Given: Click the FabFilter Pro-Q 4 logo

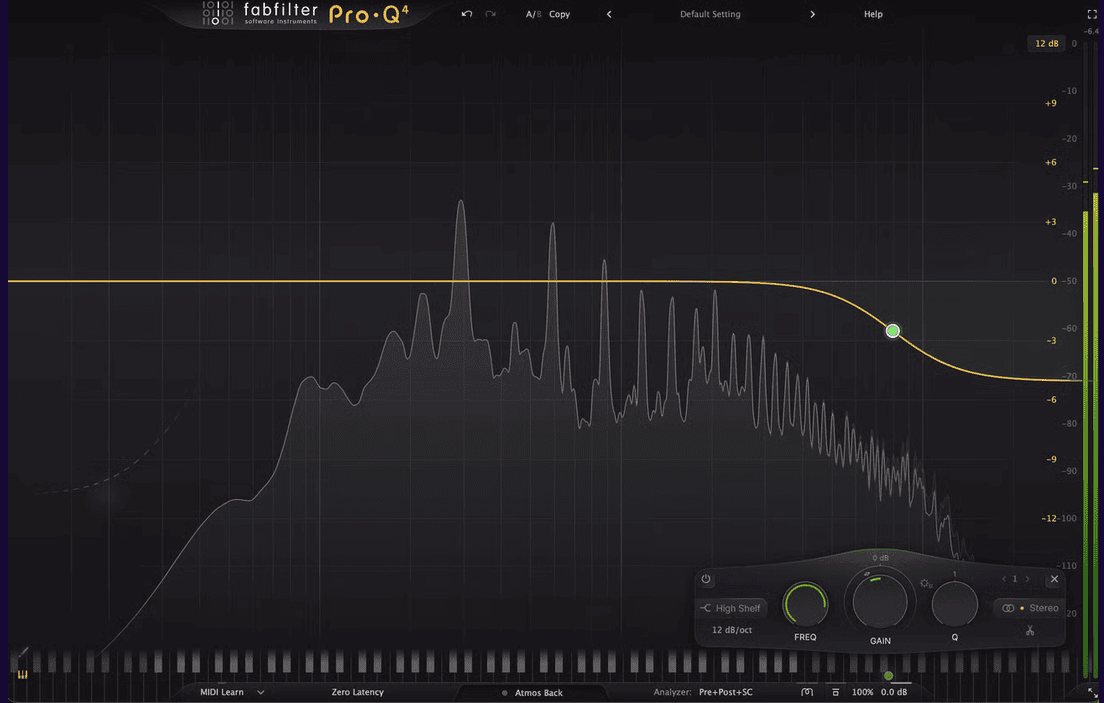Looking at the screenshot, I should (x=306, y=14).
